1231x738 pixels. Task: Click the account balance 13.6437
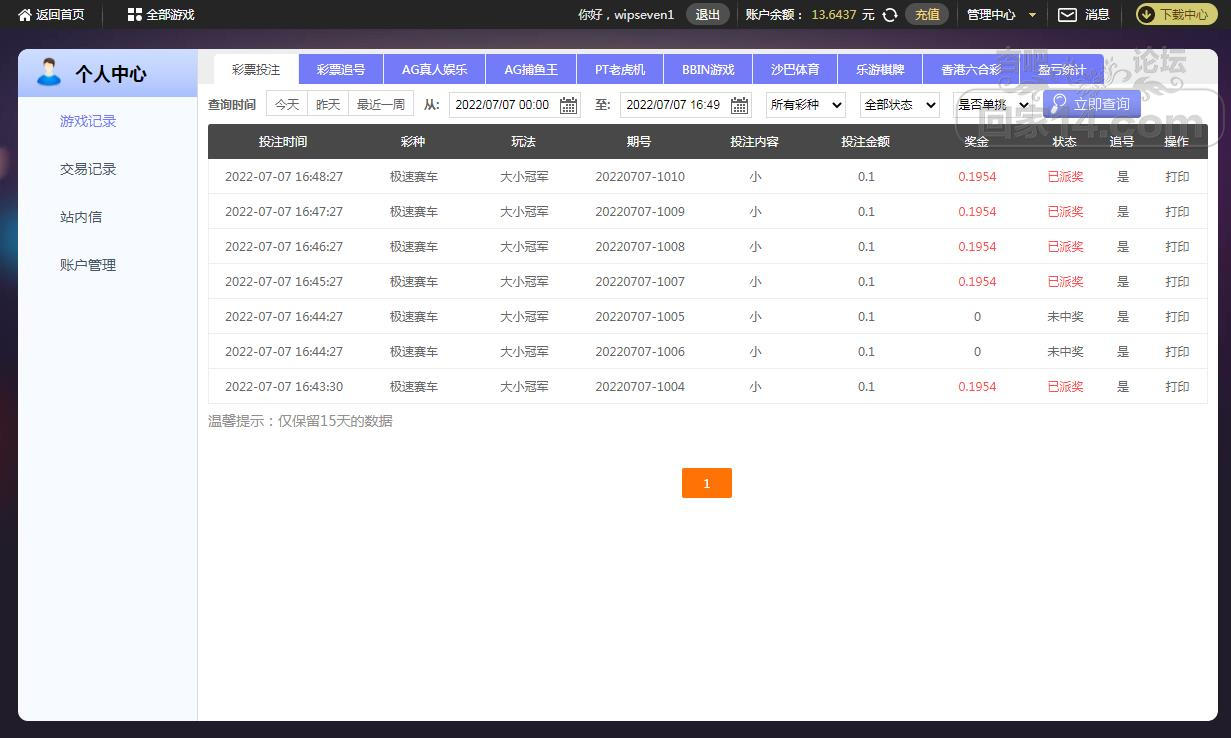click(x=834, y=15)
